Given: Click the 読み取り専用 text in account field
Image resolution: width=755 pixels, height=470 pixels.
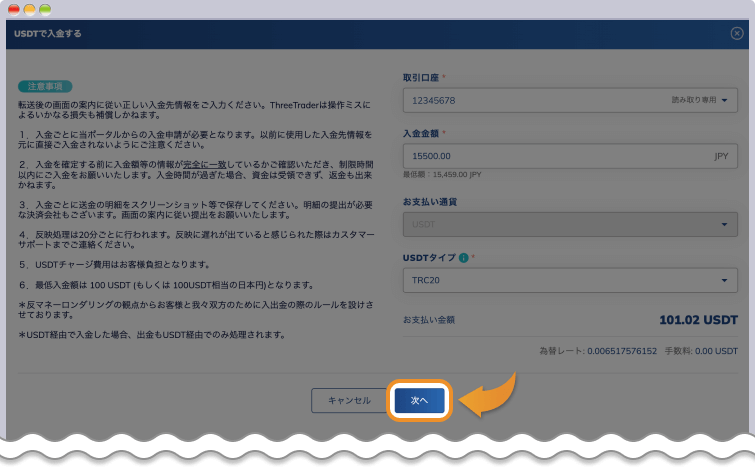Looking at the screenshot, I should tap(694, 100).
